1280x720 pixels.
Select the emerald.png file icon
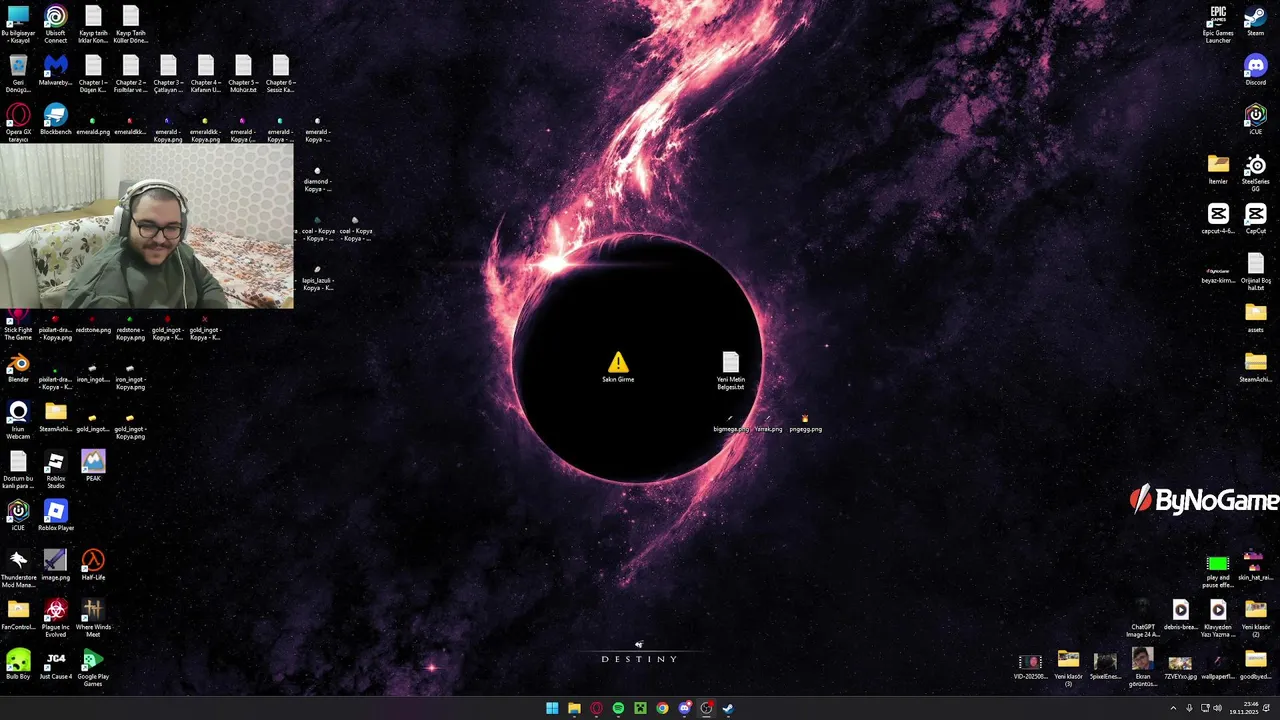pos(93,126)
